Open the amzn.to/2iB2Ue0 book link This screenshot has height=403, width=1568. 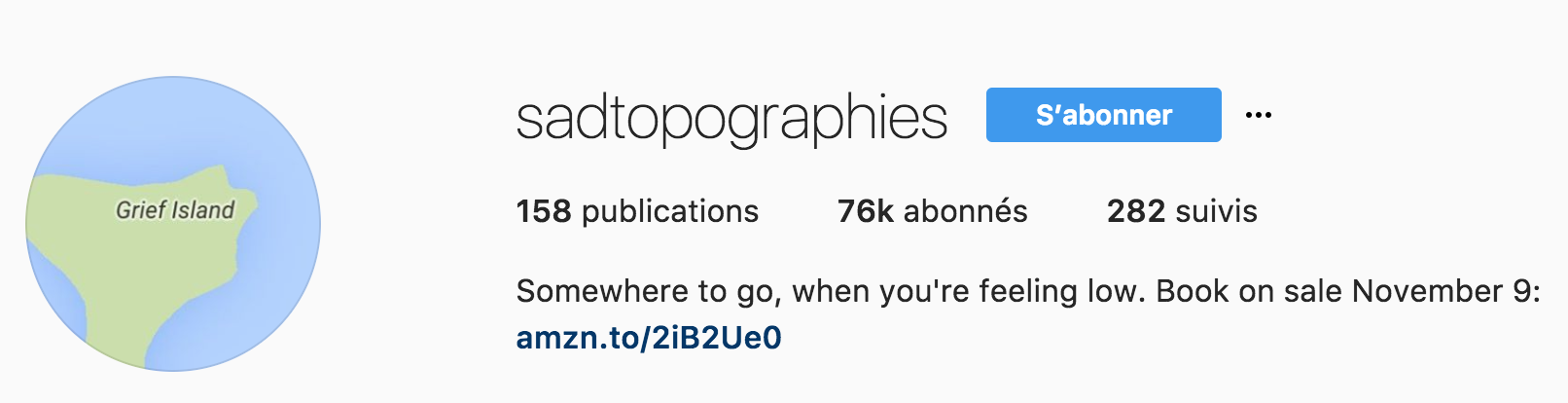tap(649, 338)
